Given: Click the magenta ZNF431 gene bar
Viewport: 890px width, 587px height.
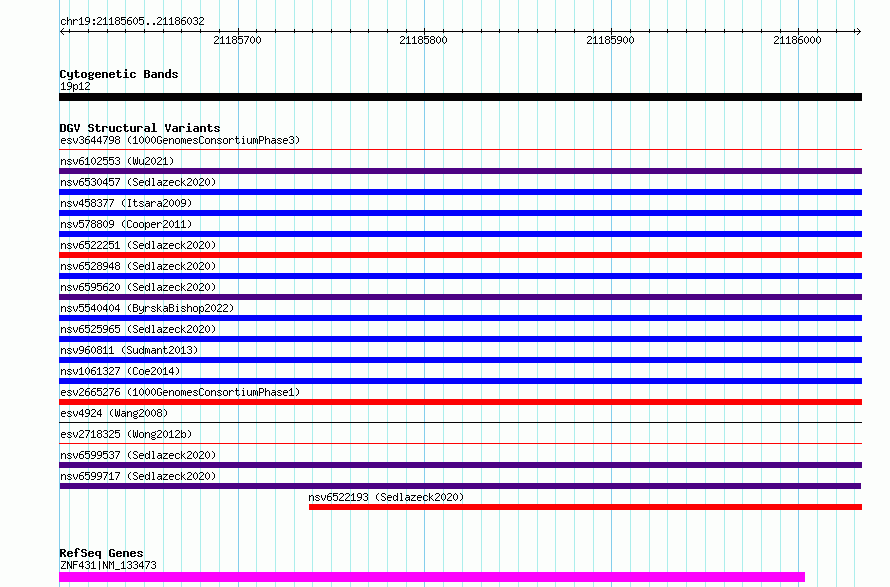Looking at the screenshot, I should coord(432,577).
